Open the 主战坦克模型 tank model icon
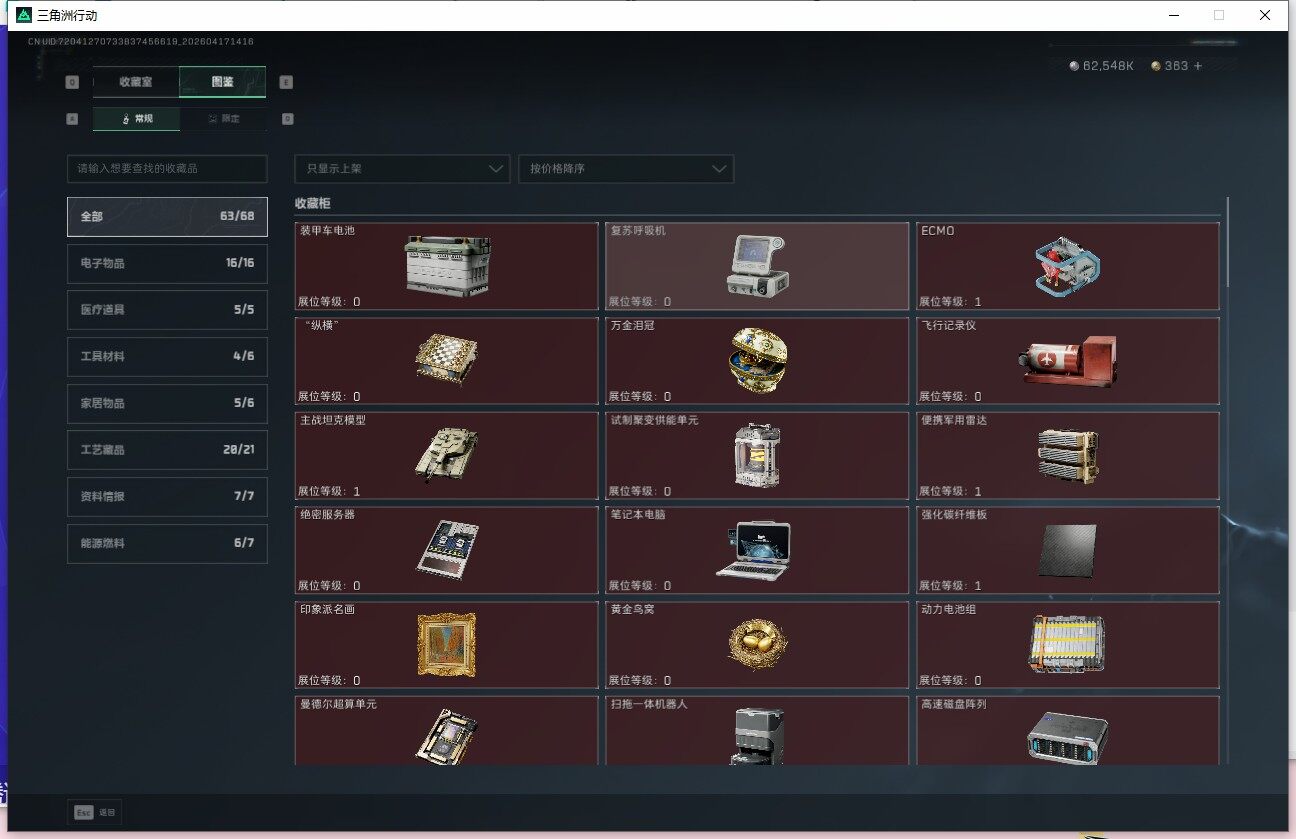Image resolution: width=1296 pixels, height=839 pixels. click(447, 455)
